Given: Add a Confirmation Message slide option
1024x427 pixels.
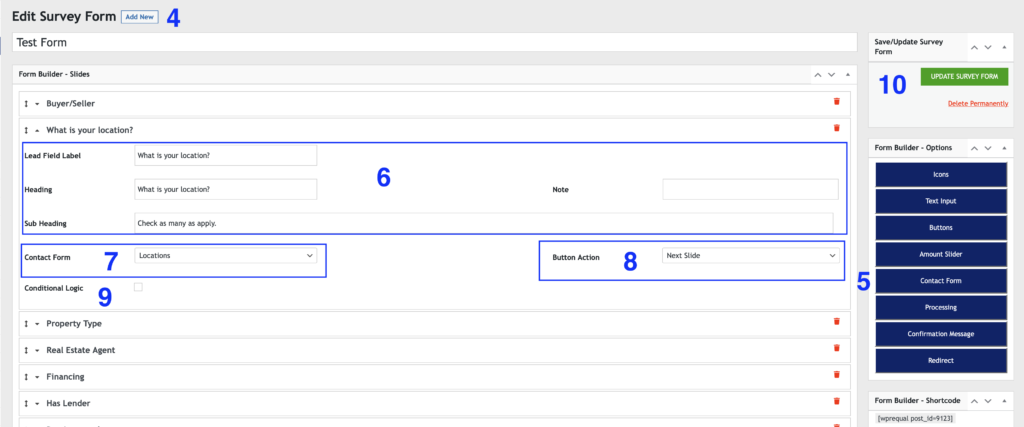Looking at the screenshot, I should point(941,334).
